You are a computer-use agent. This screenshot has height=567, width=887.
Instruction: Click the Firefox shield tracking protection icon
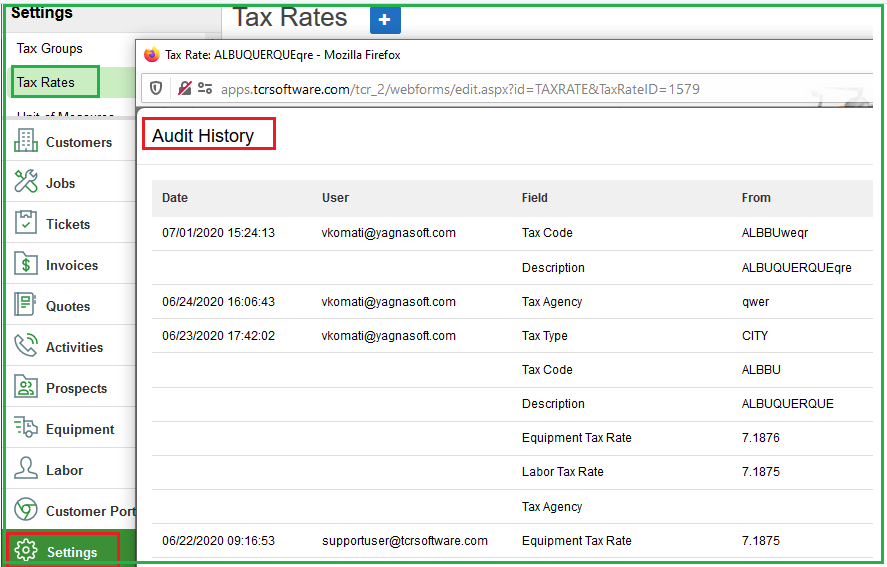click(156, 89)
